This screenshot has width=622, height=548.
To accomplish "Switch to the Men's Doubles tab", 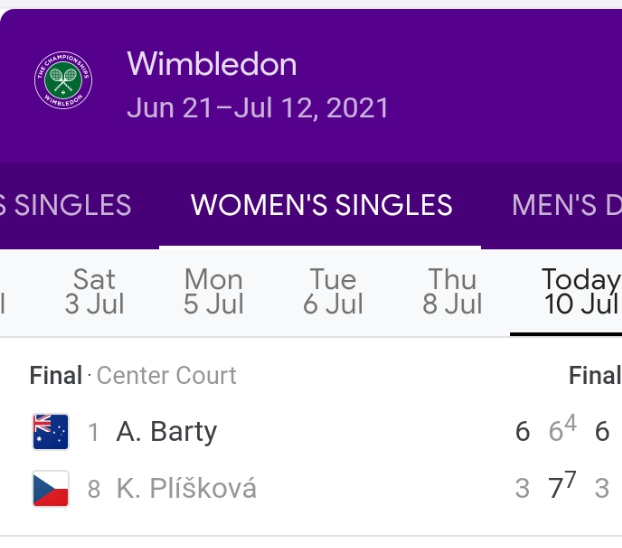I will pyautogui.click(x=565, y=205).
